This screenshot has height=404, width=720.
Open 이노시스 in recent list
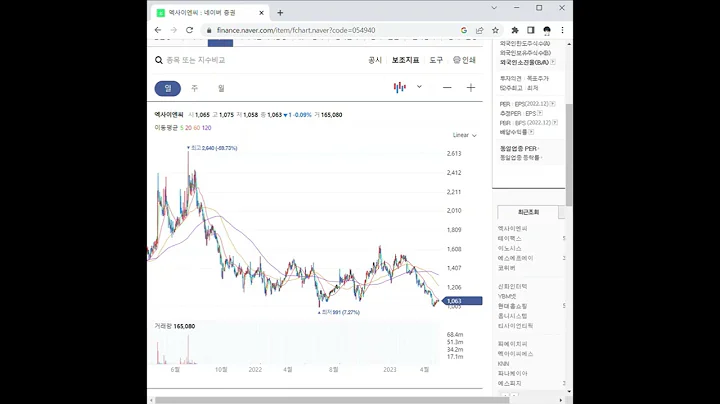509,248
